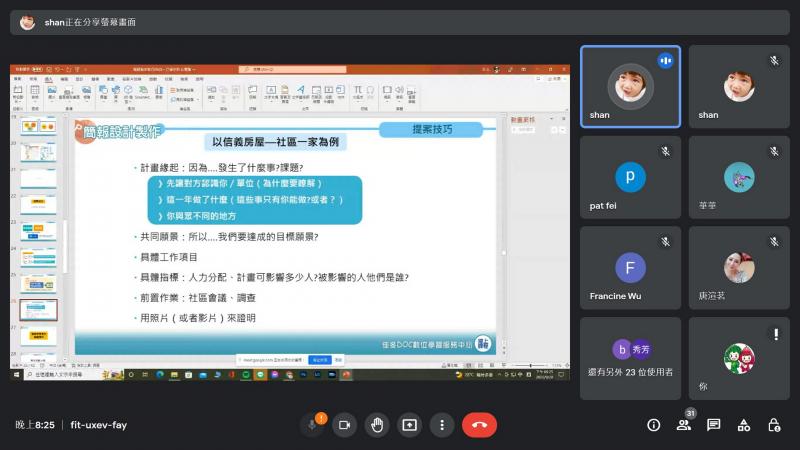Screen dimensions: 800x450
Task: Click the bullet text 具體工作項目
Action: tap(169, 257)
